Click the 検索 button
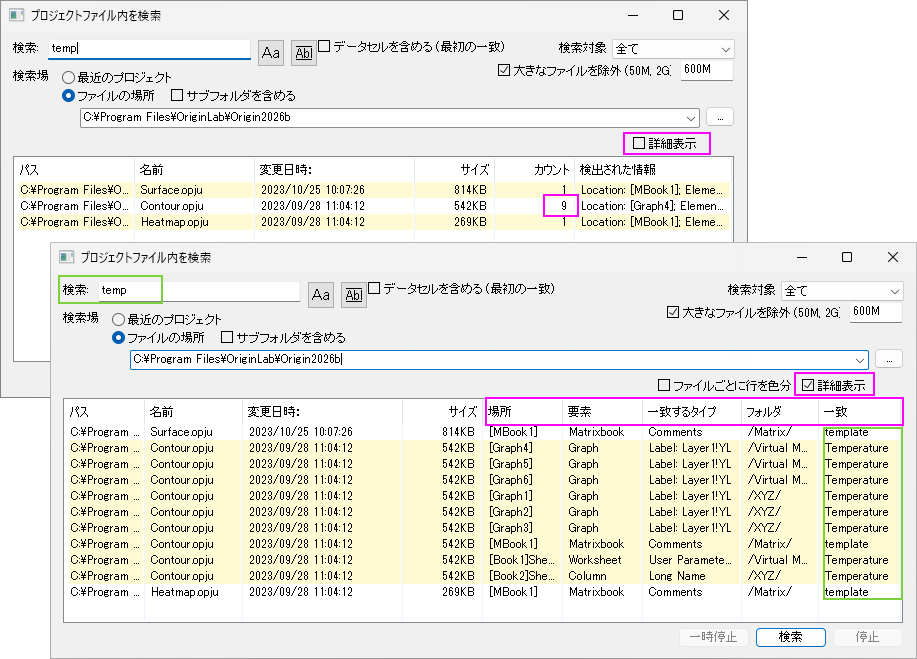The width and height of the screenshot is (917, 659). [790, 637]
